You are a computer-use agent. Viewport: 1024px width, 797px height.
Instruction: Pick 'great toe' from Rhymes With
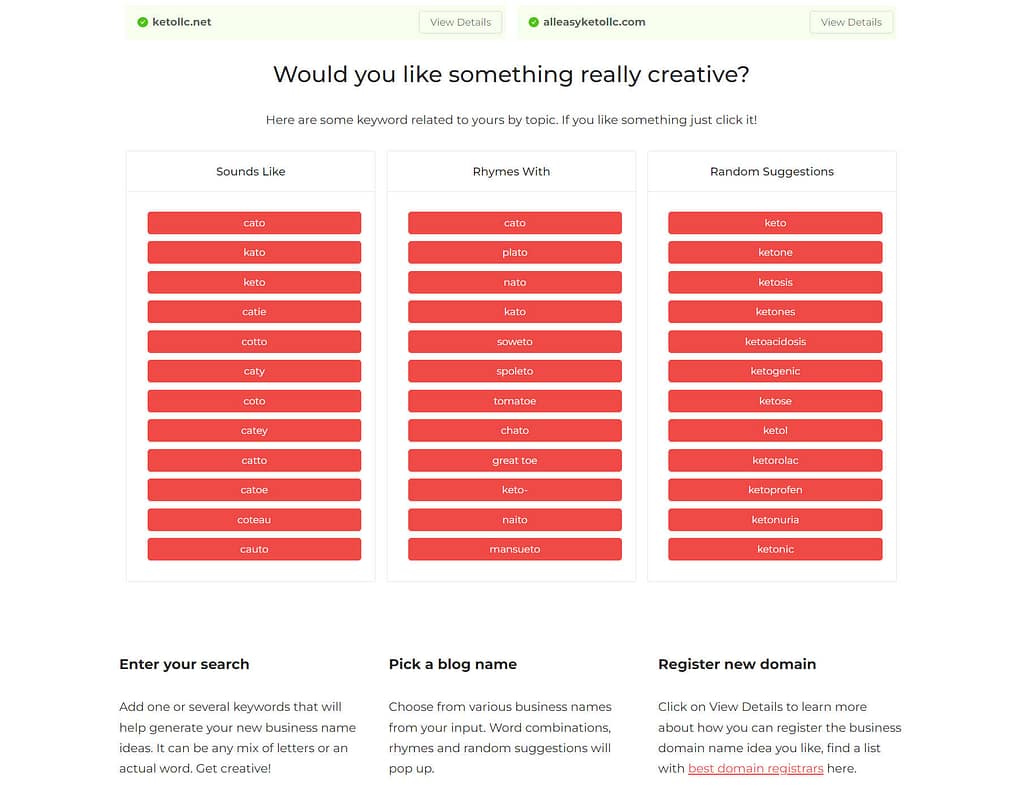click(515, 461)
